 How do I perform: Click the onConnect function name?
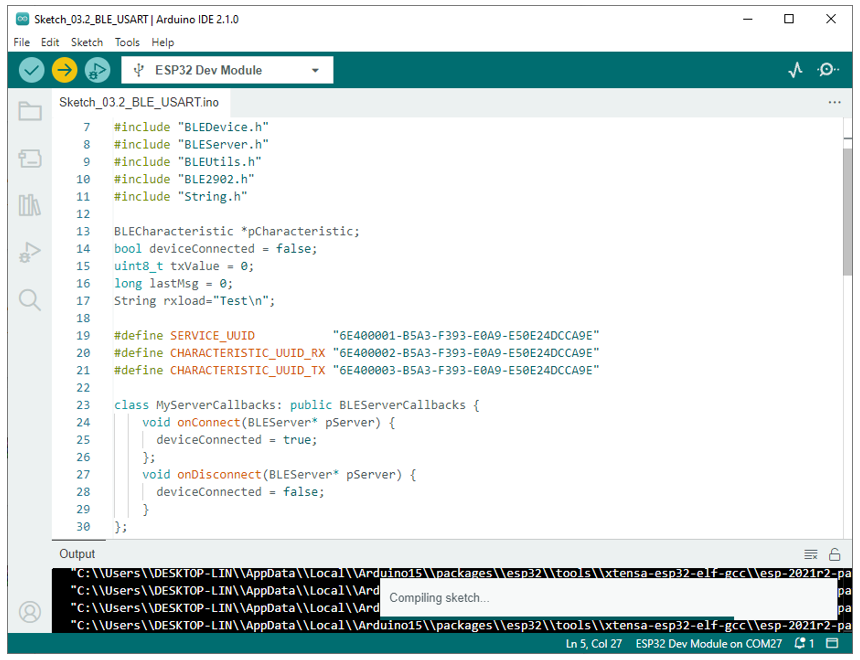208,422
